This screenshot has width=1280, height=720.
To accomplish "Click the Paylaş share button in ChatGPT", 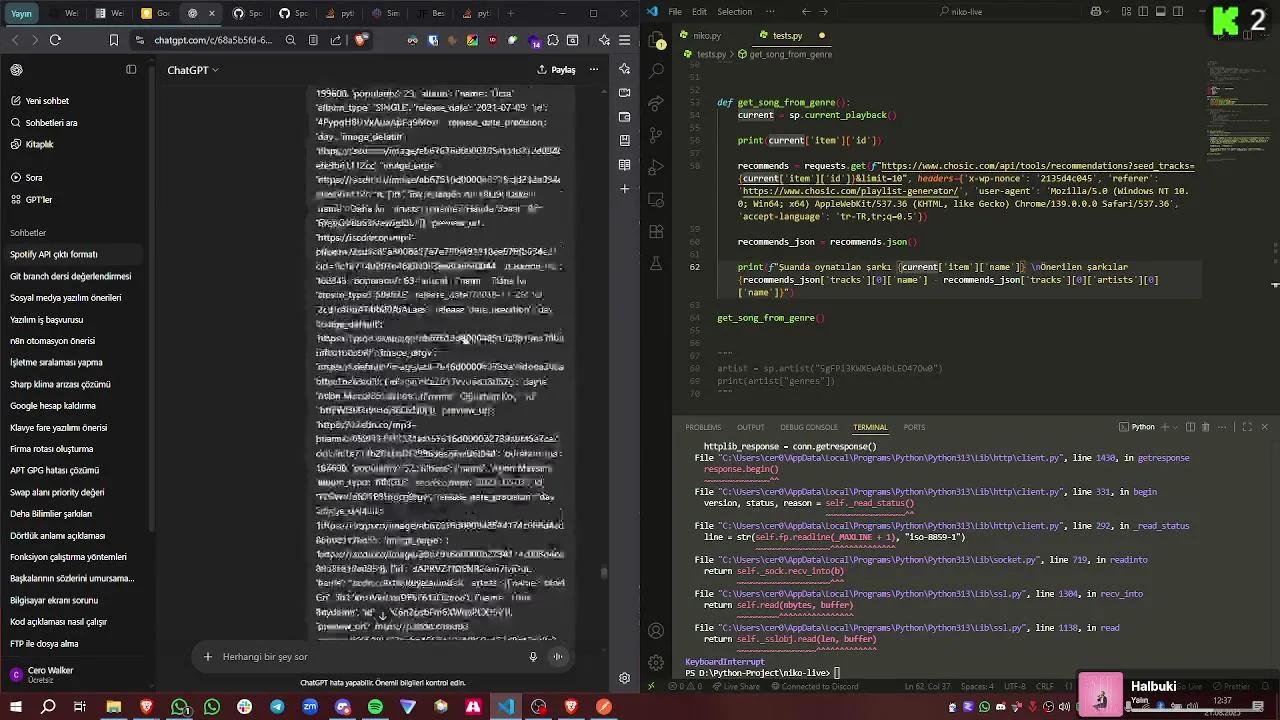I will click(x=556, y=70).
